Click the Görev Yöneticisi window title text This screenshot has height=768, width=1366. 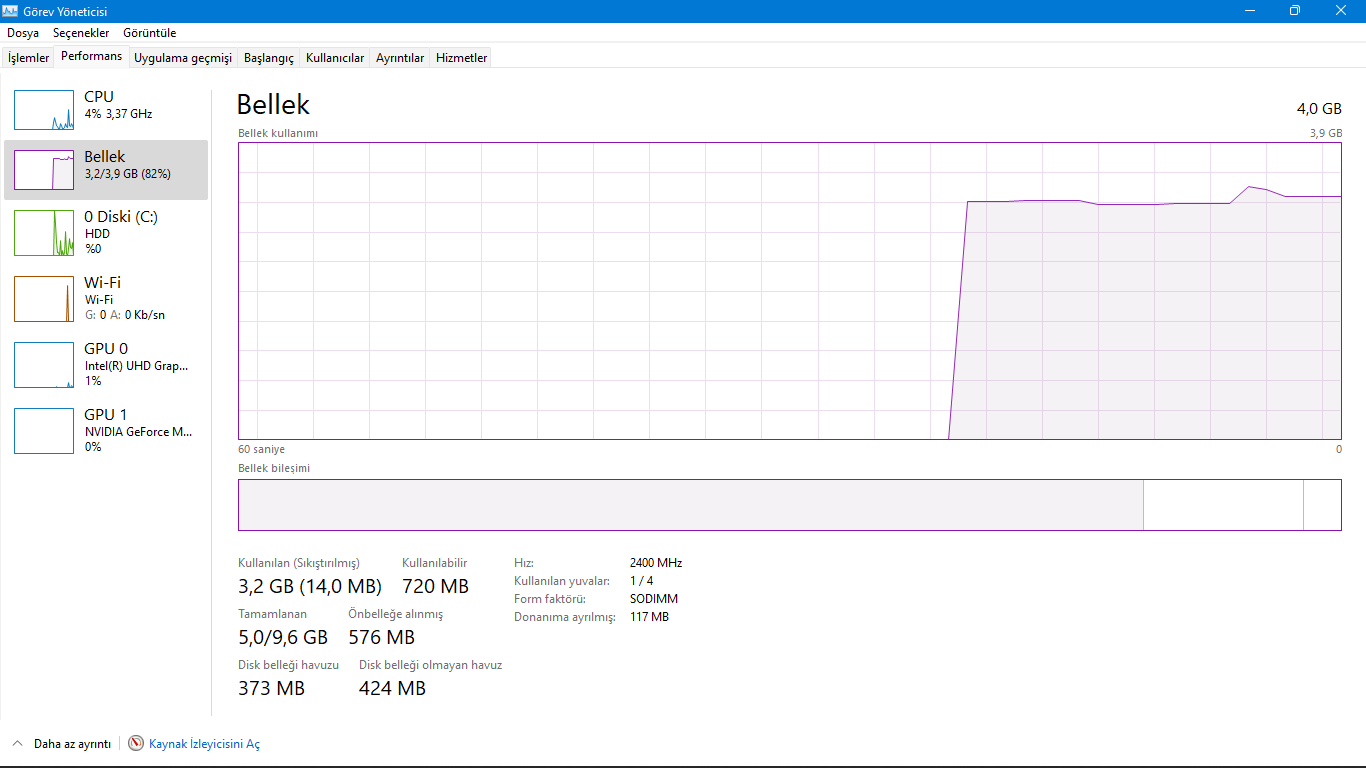65,11
